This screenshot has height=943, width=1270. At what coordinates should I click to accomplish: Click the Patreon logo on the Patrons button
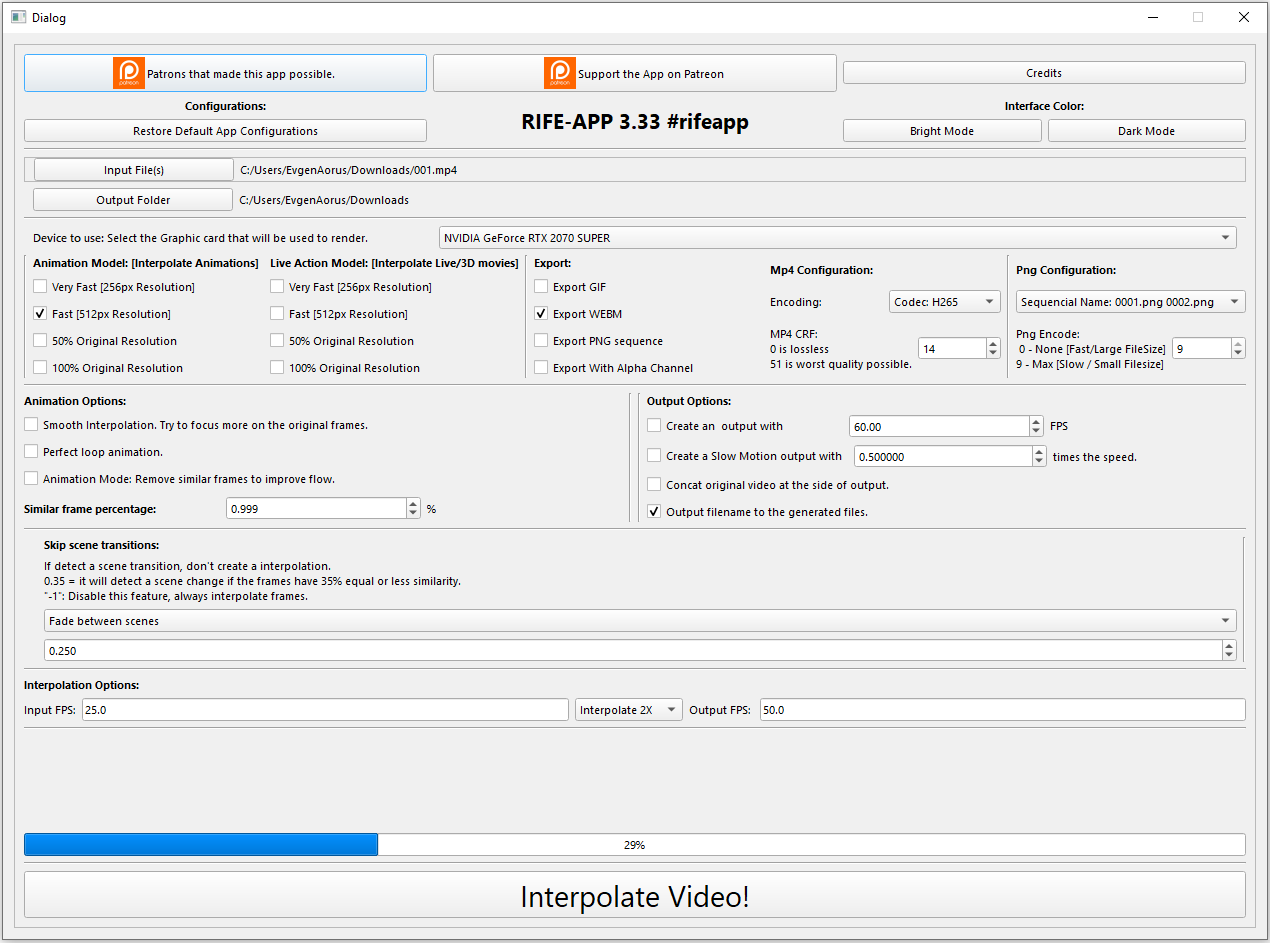click(x=129, y=73)
